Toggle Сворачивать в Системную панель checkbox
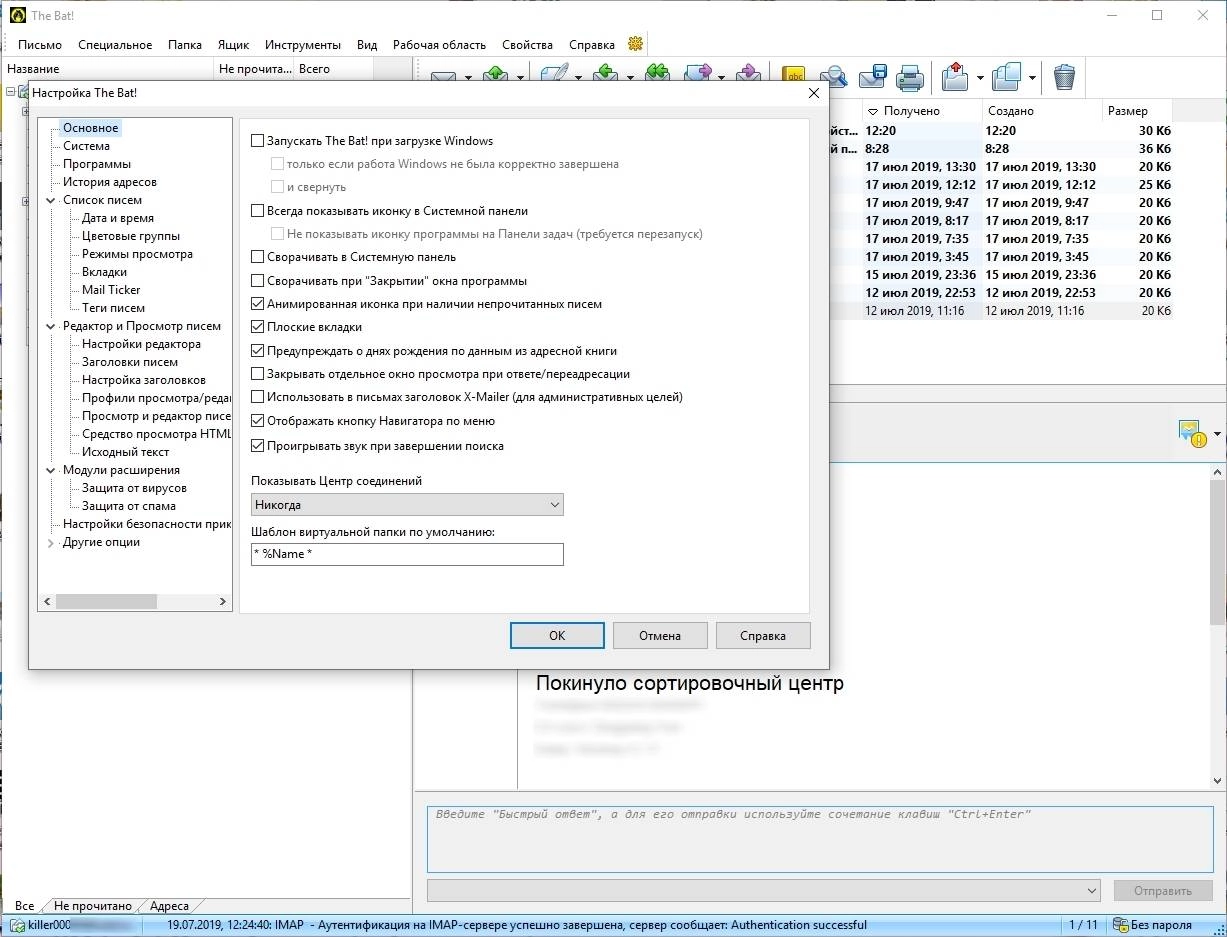1227x937 pixels. (x=258, y=257)
